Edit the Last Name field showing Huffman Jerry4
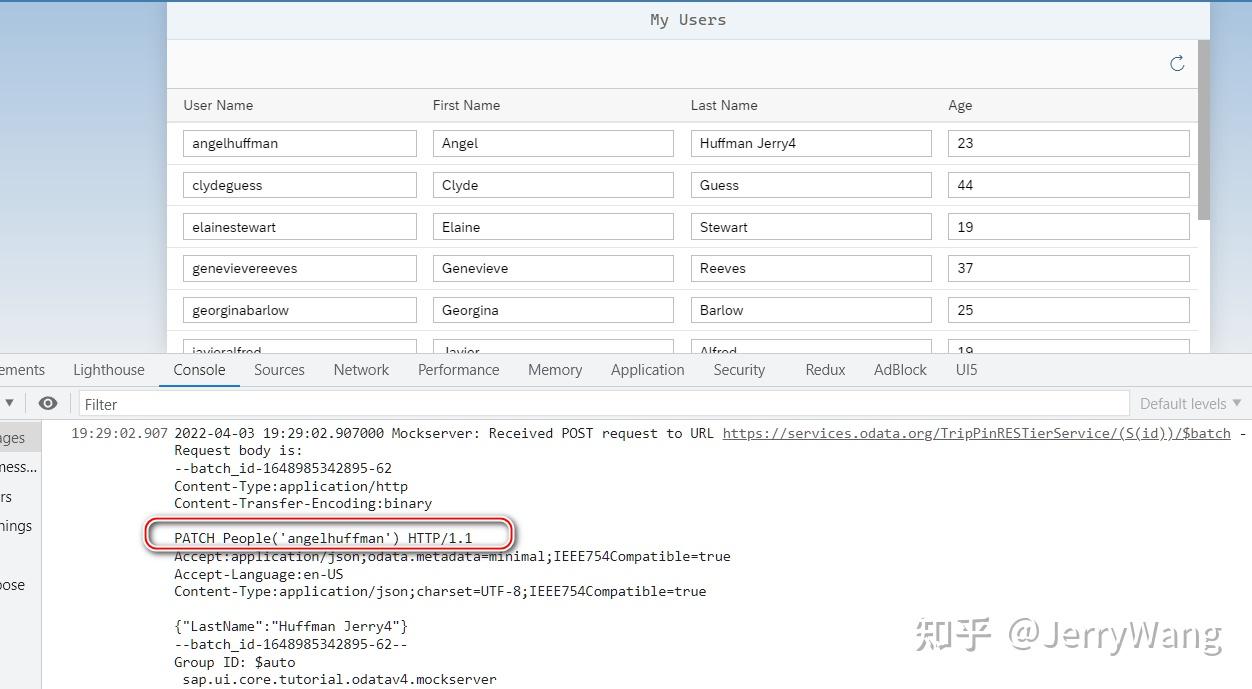Viewport: 1252px width, 689px height. point(810,143)
